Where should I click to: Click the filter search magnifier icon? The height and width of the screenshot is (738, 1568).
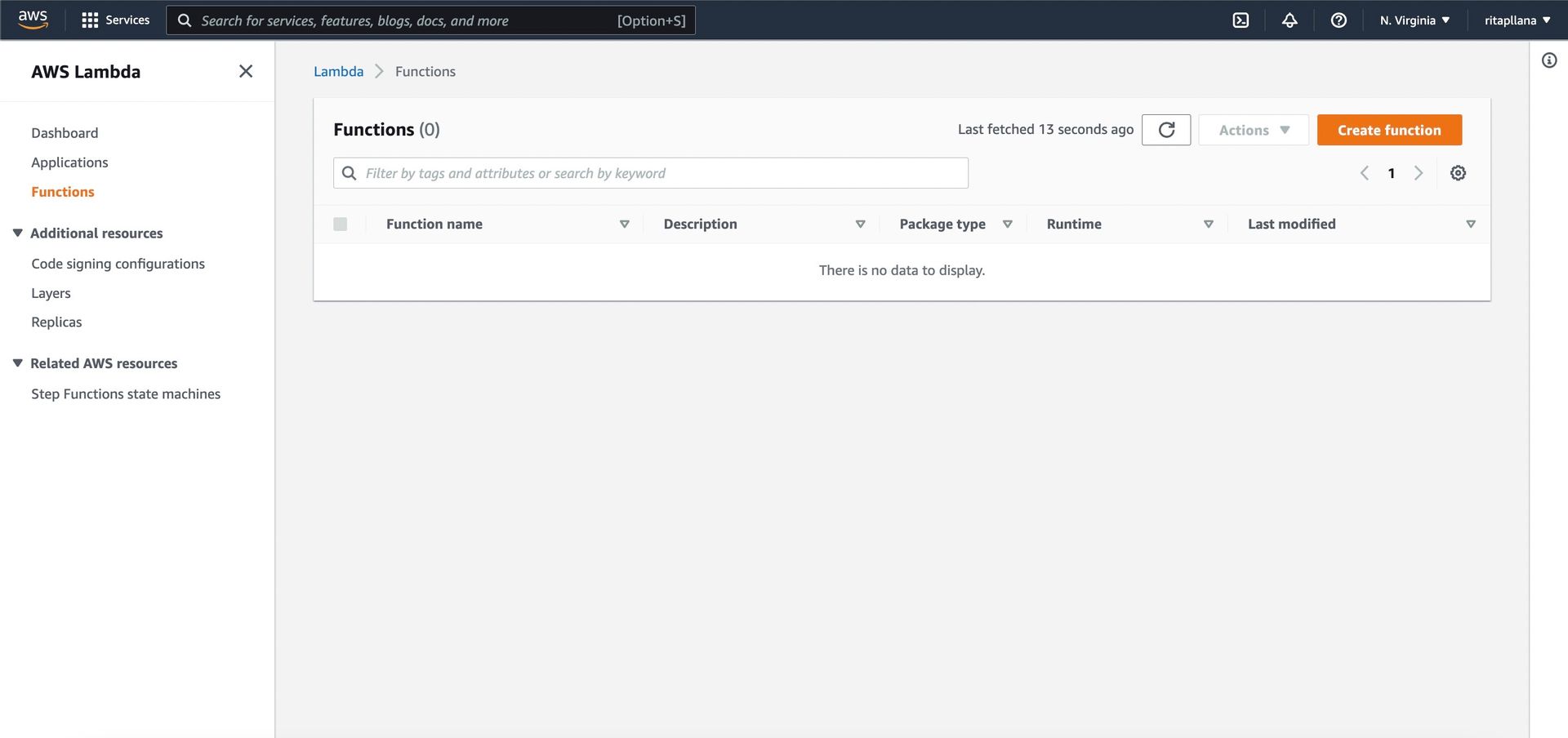point(349,173)
